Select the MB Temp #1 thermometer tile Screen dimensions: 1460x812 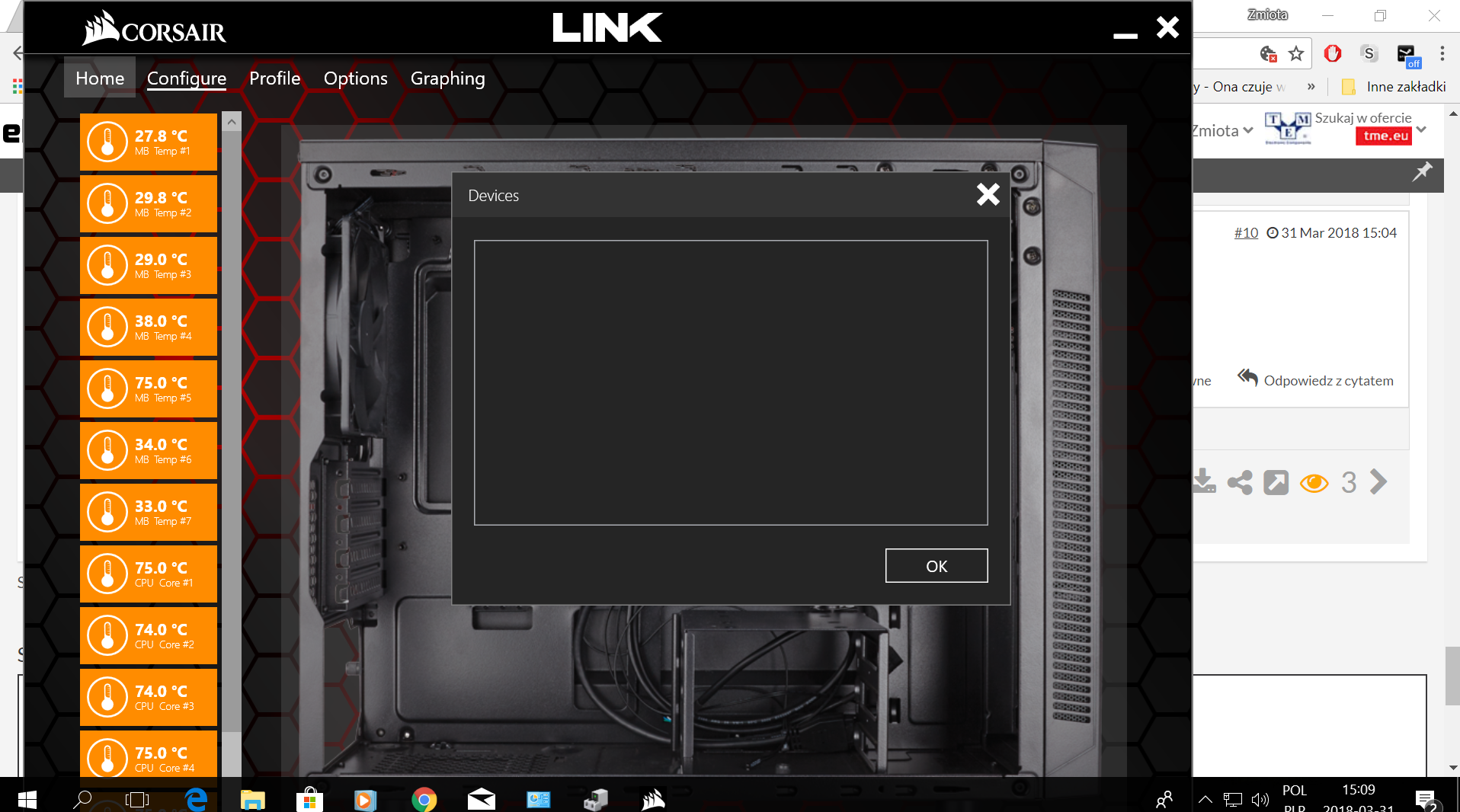point(149,142)
